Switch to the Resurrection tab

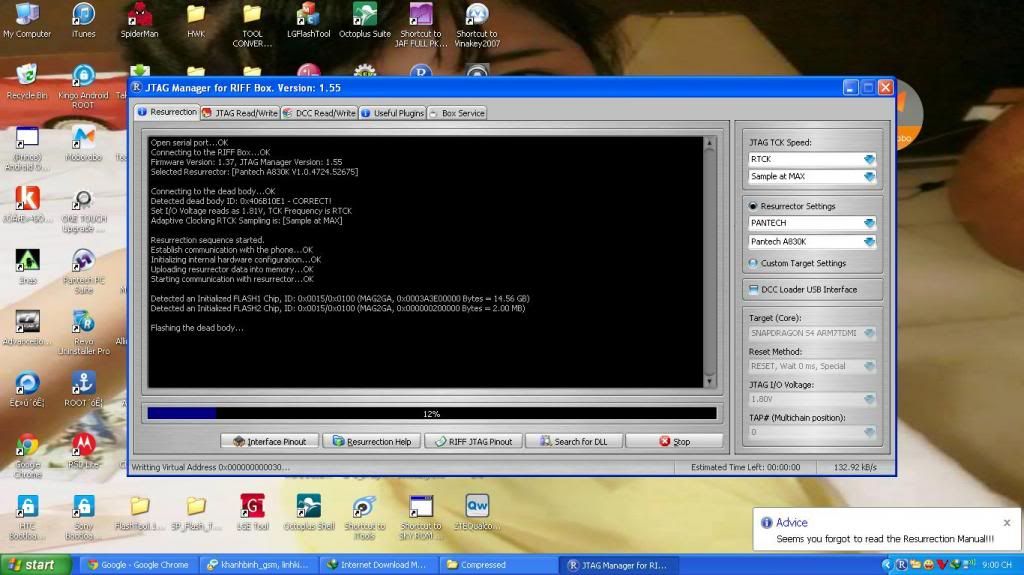pos(167,112)
